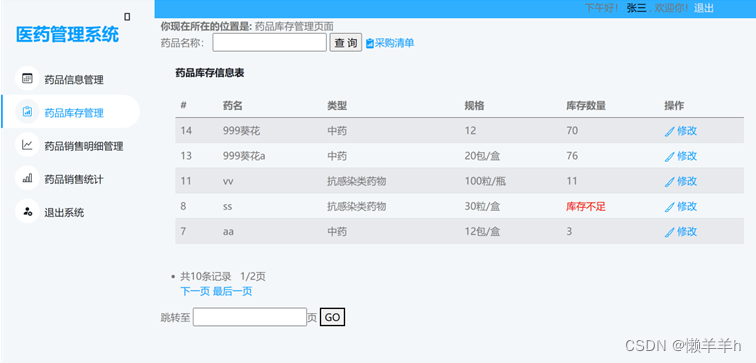The height and width of the screenshot is (363, 756).
Task: Click the pencil icon in the aa row
Action: point(669,232)
